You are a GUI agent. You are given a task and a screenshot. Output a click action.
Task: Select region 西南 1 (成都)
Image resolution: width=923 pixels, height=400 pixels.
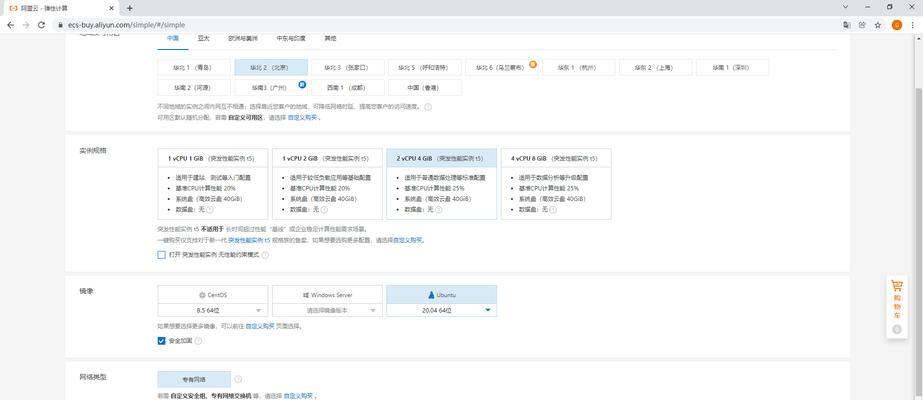click(347, 87)
